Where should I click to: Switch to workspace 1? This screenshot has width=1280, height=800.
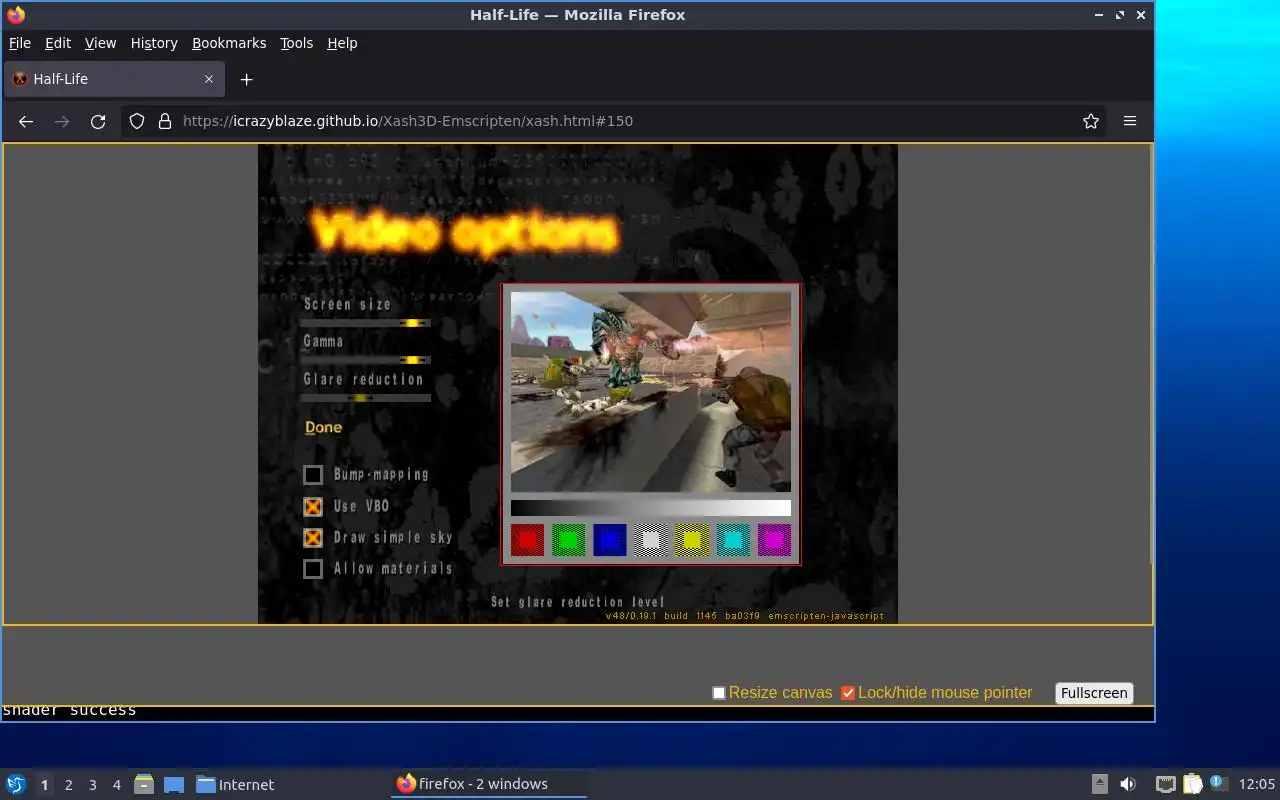[x=44, y=785]
